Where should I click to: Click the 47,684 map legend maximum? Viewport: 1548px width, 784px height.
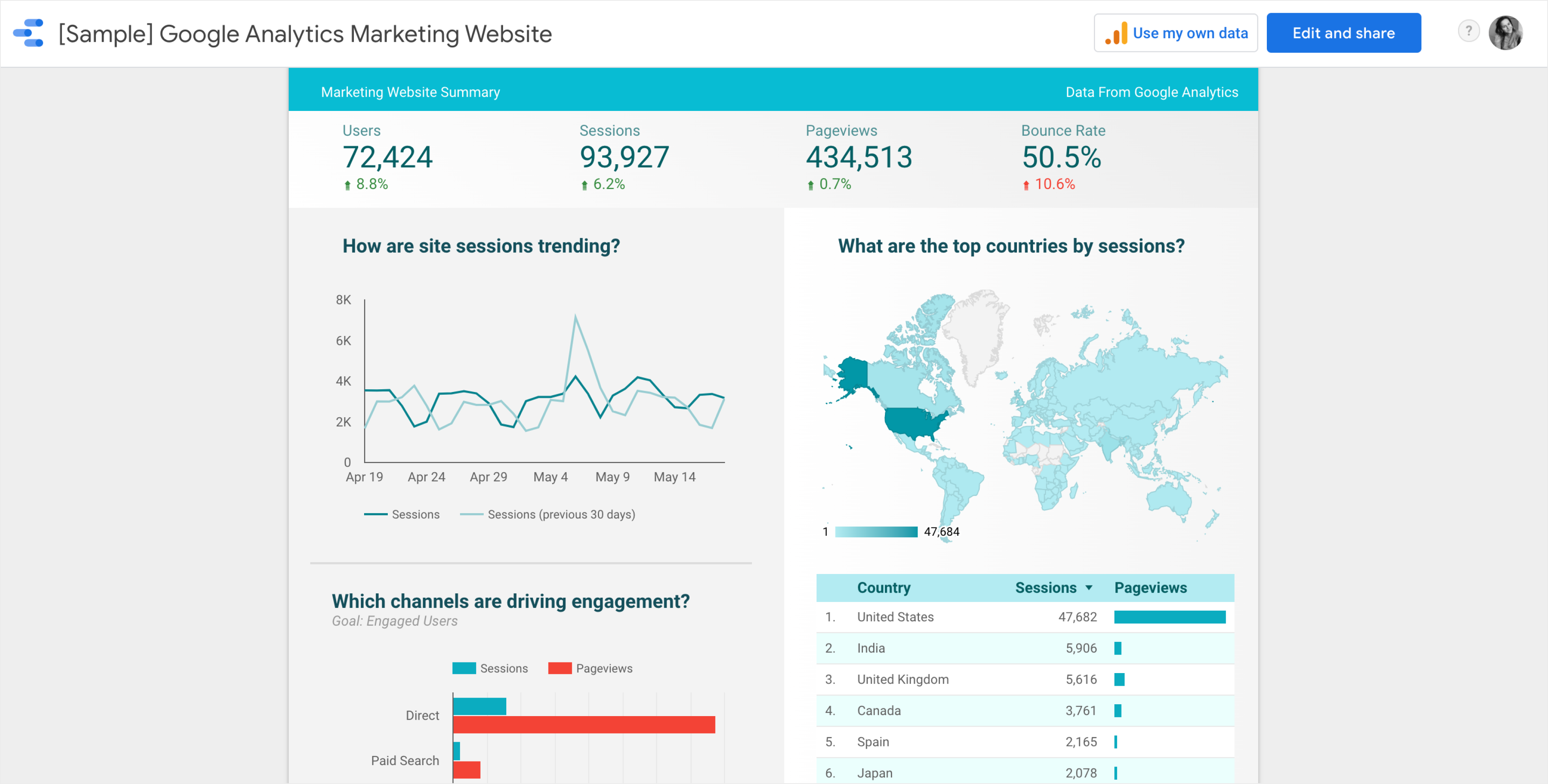click(942, 532)
